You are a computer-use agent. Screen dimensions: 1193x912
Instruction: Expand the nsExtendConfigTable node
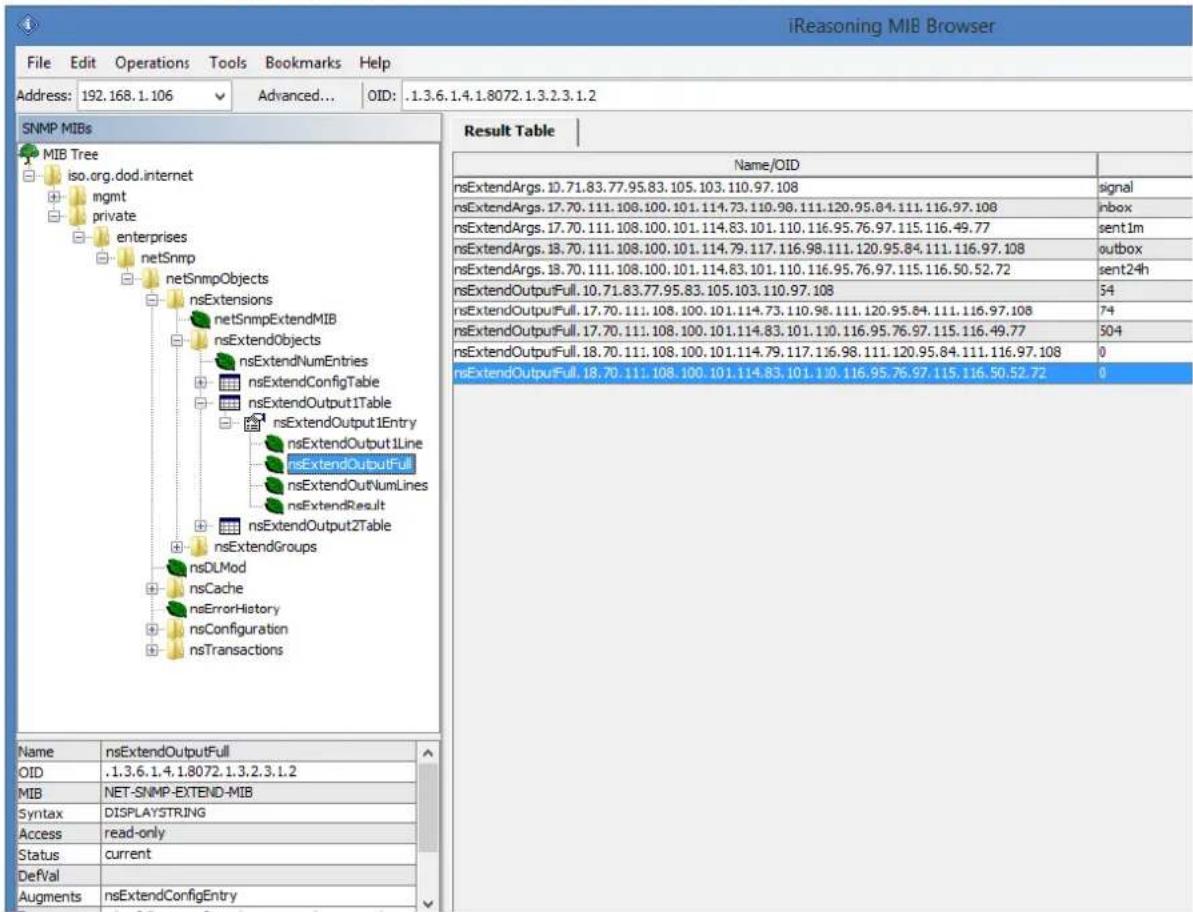tap(200, 382)
